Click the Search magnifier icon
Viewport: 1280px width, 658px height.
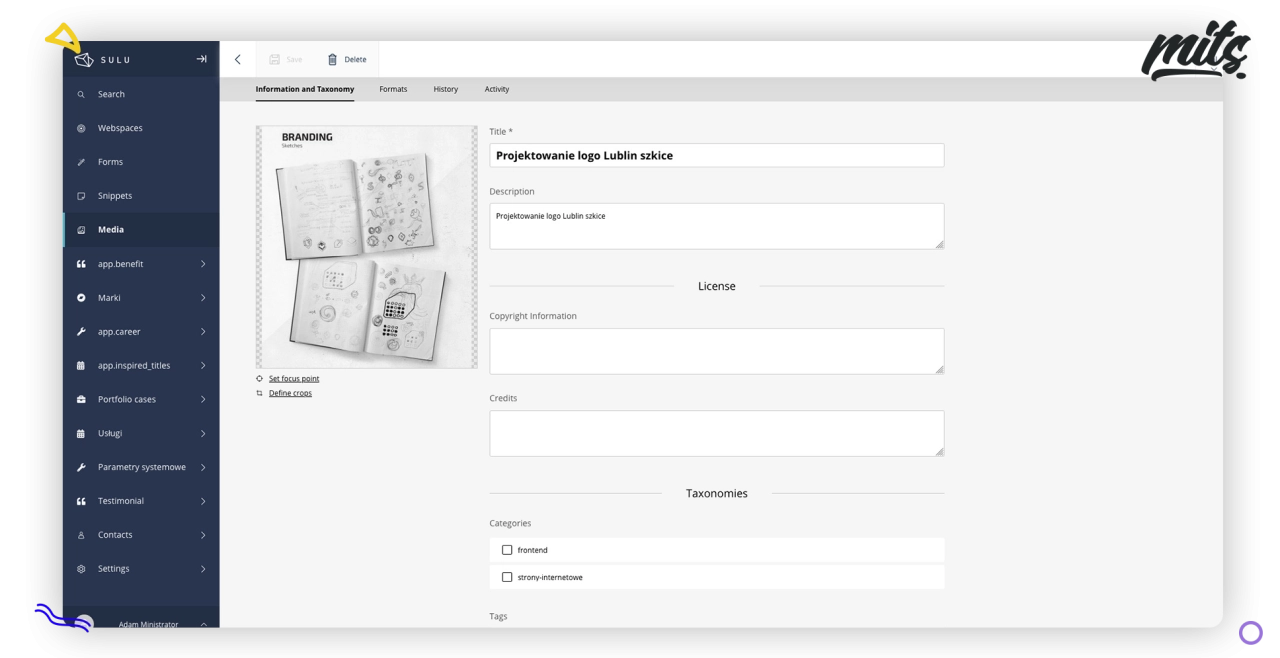click(81, 94)
